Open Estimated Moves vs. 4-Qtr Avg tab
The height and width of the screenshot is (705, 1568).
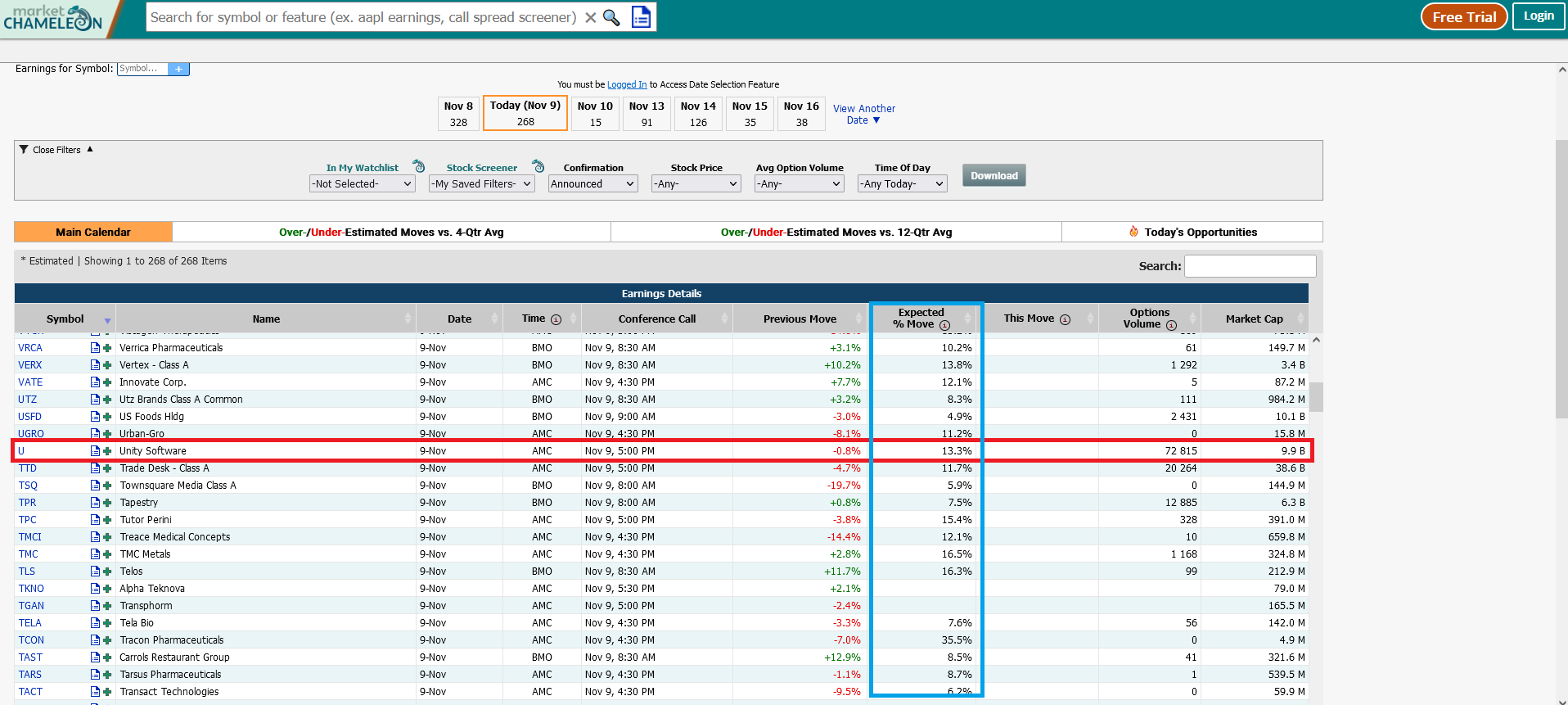[391, 233]
